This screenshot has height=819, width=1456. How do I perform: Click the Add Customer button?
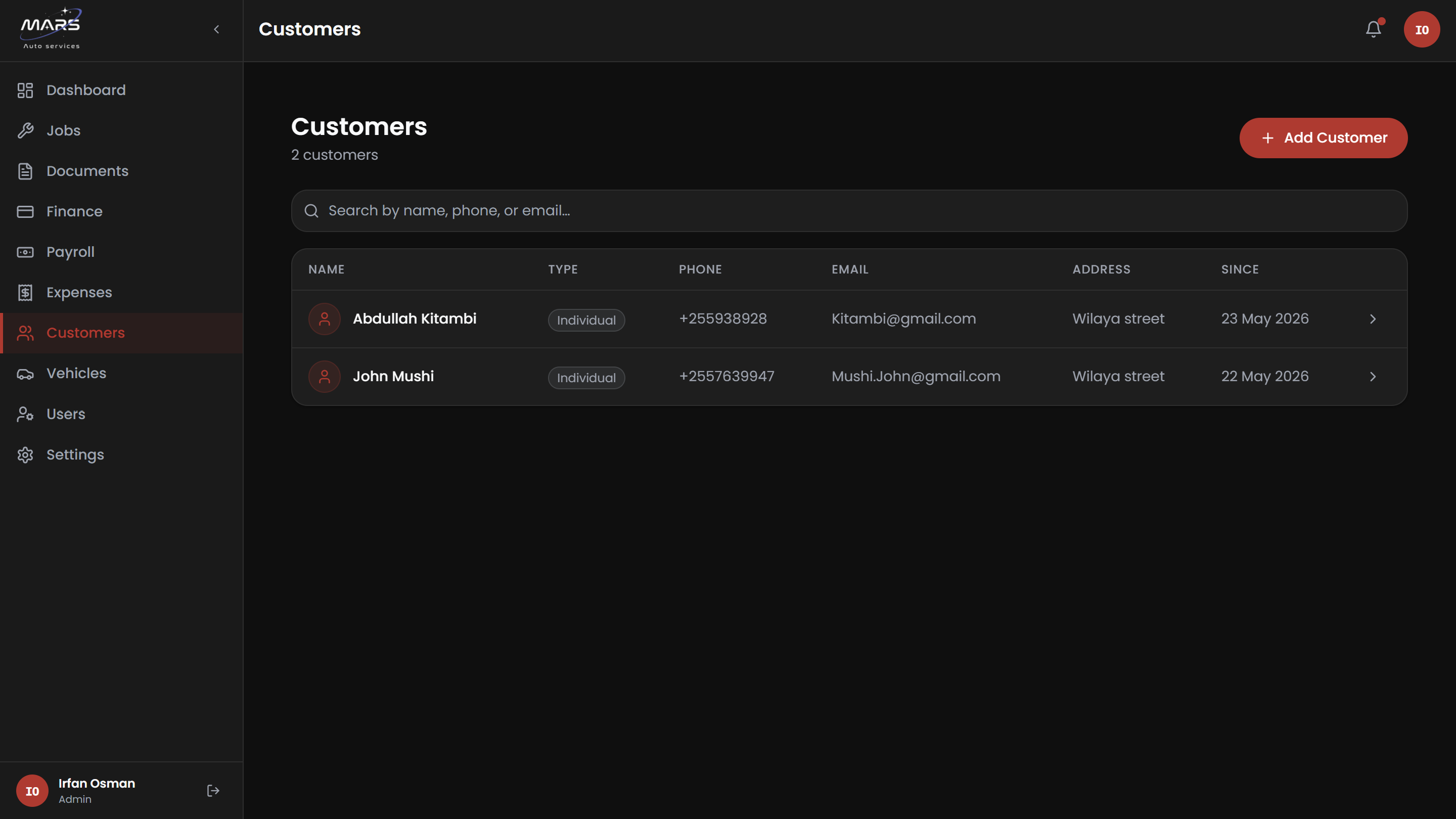pyautogui.click(x=1323, y=138)
